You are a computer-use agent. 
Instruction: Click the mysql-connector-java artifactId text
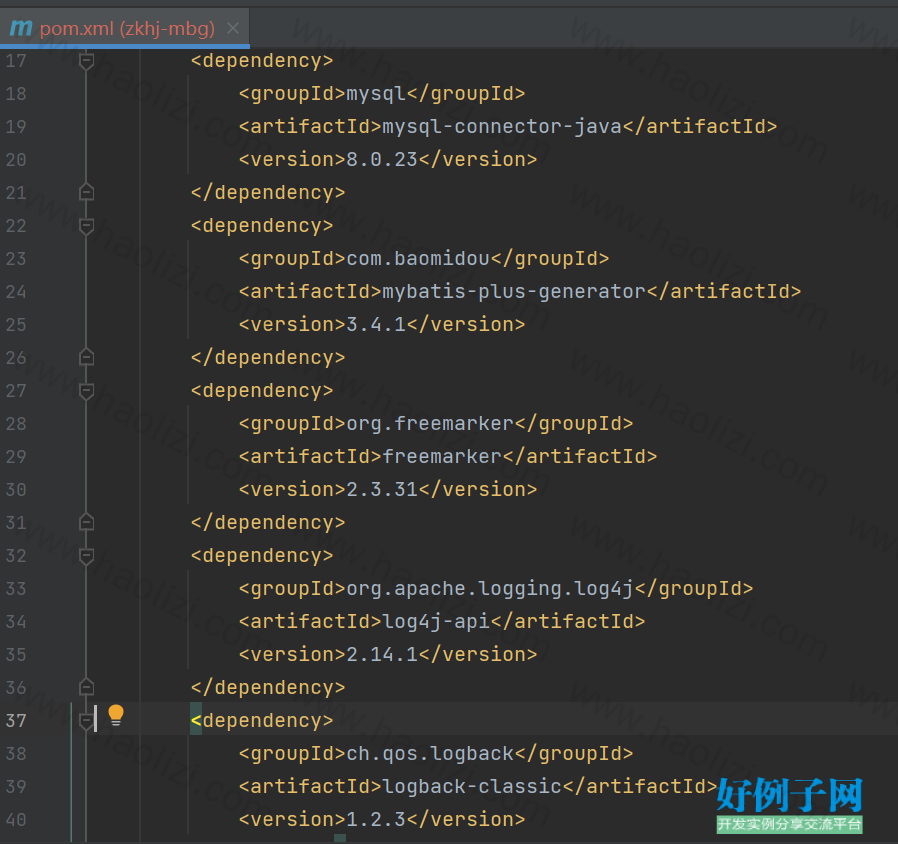[502, 127]
